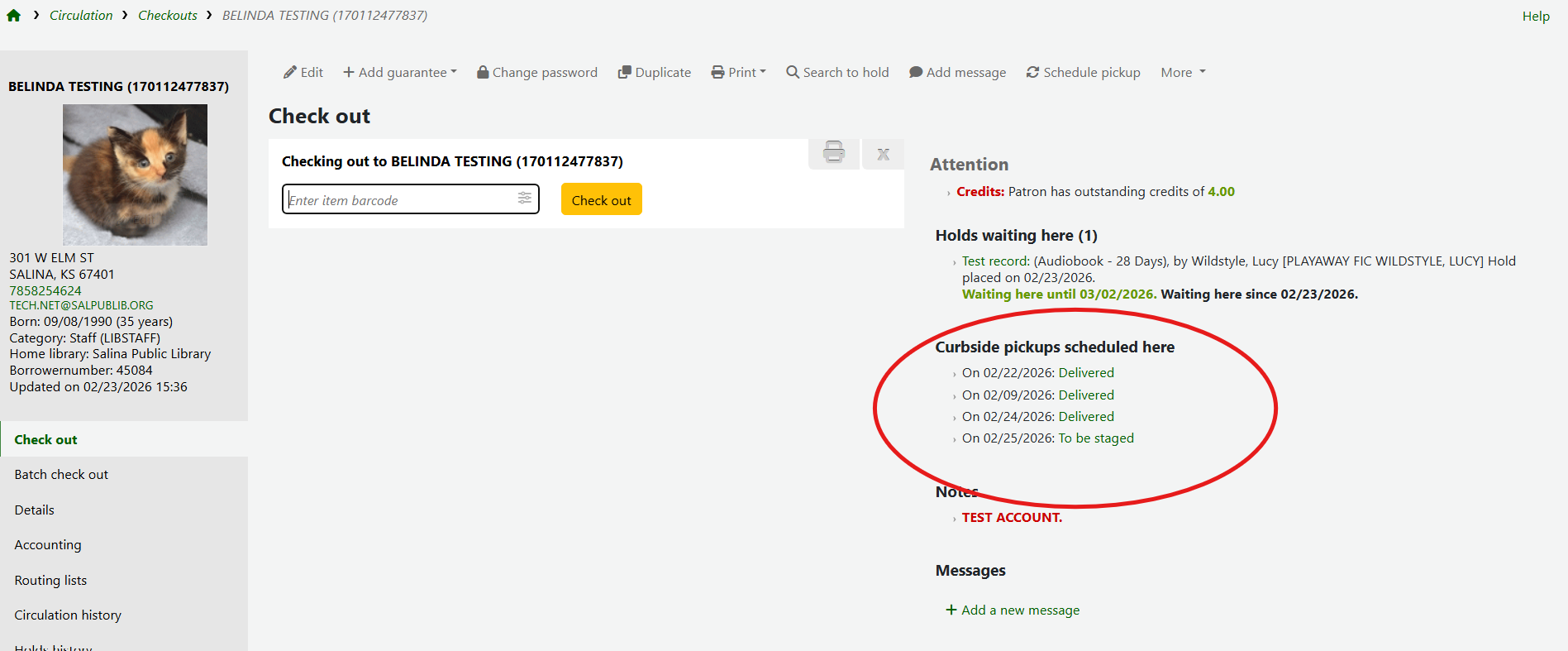Open the More dropdown menu
This screenshot has width=1568, height=651.
pyautogui.click(x=1183, y=73)
